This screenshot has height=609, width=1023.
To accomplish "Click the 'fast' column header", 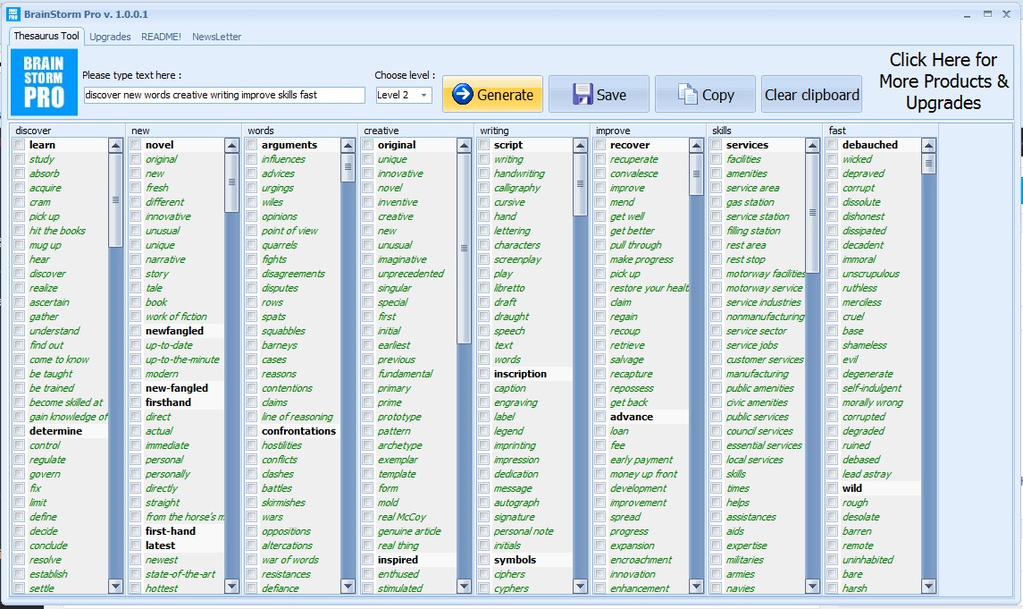I will 880,131.
